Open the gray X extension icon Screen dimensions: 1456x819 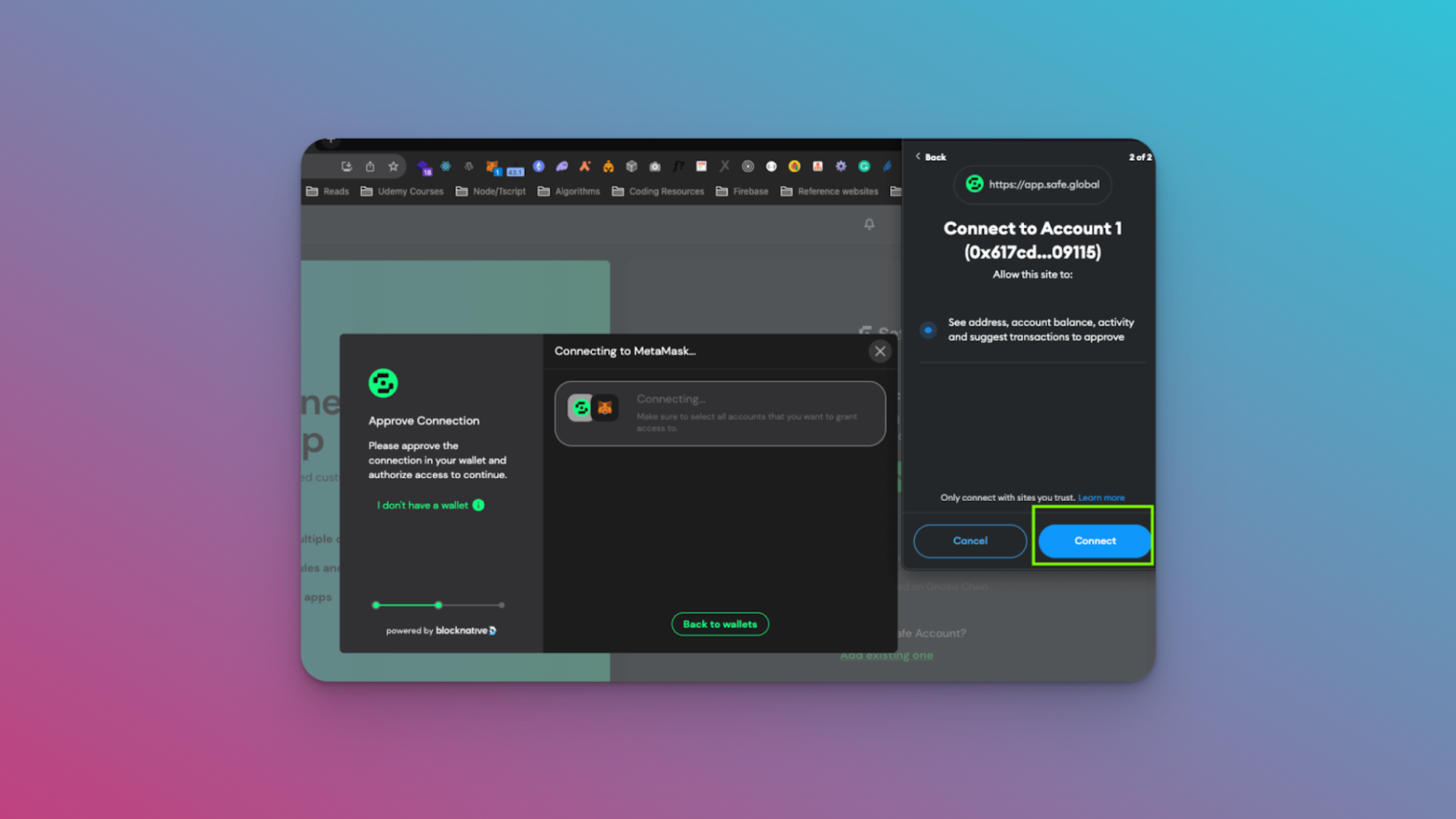(724, 167)
